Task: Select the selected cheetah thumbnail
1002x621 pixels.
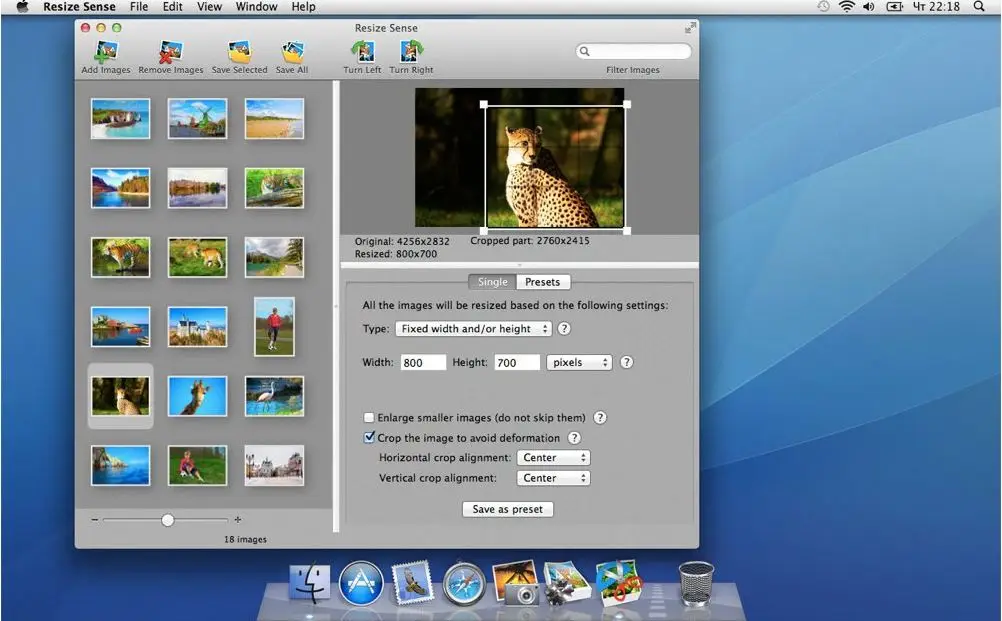Action: click(120, 396)
